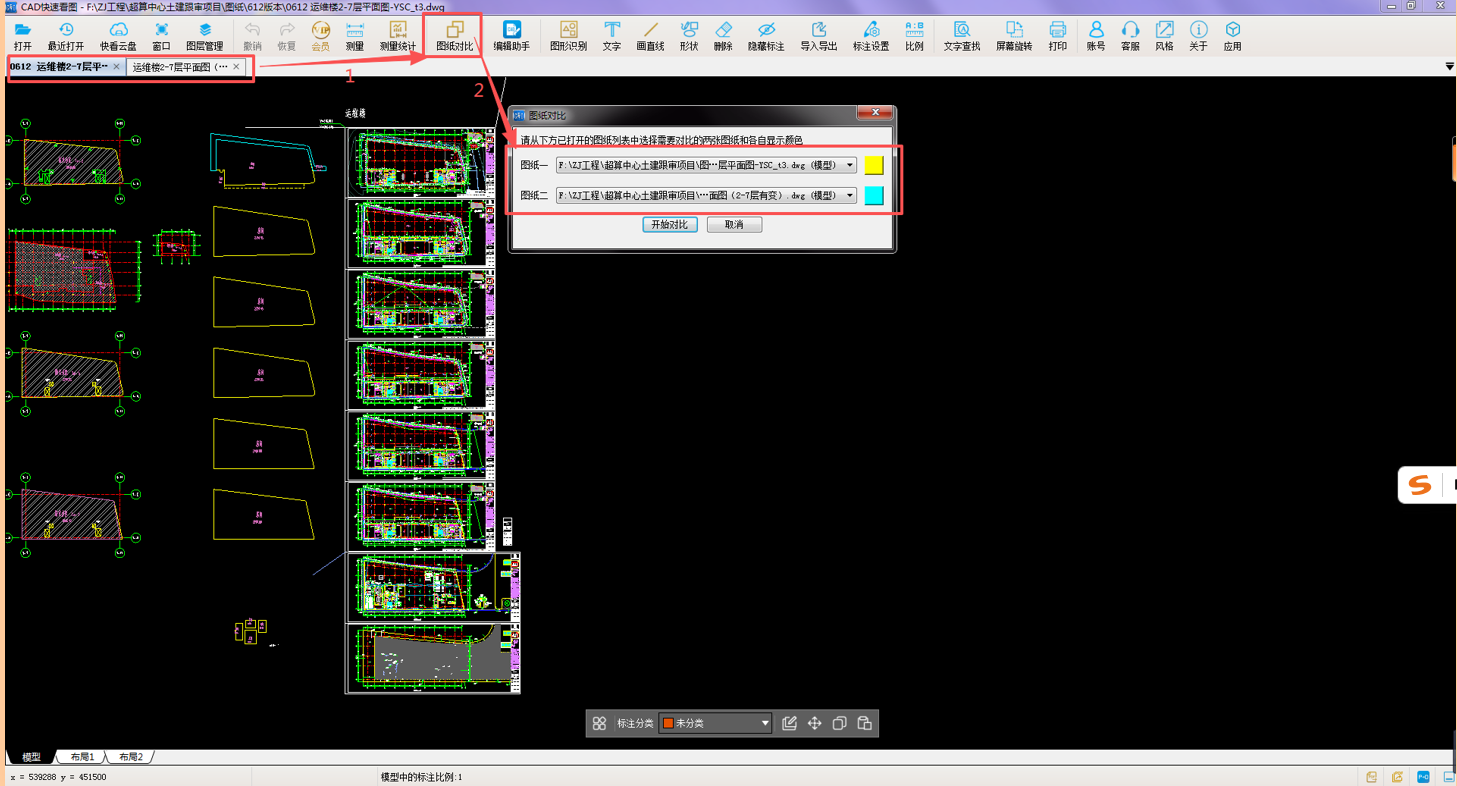1457x786 pixels.
Task: Click the yellow color swatch for 图纸一
Action: pos(874,166)
